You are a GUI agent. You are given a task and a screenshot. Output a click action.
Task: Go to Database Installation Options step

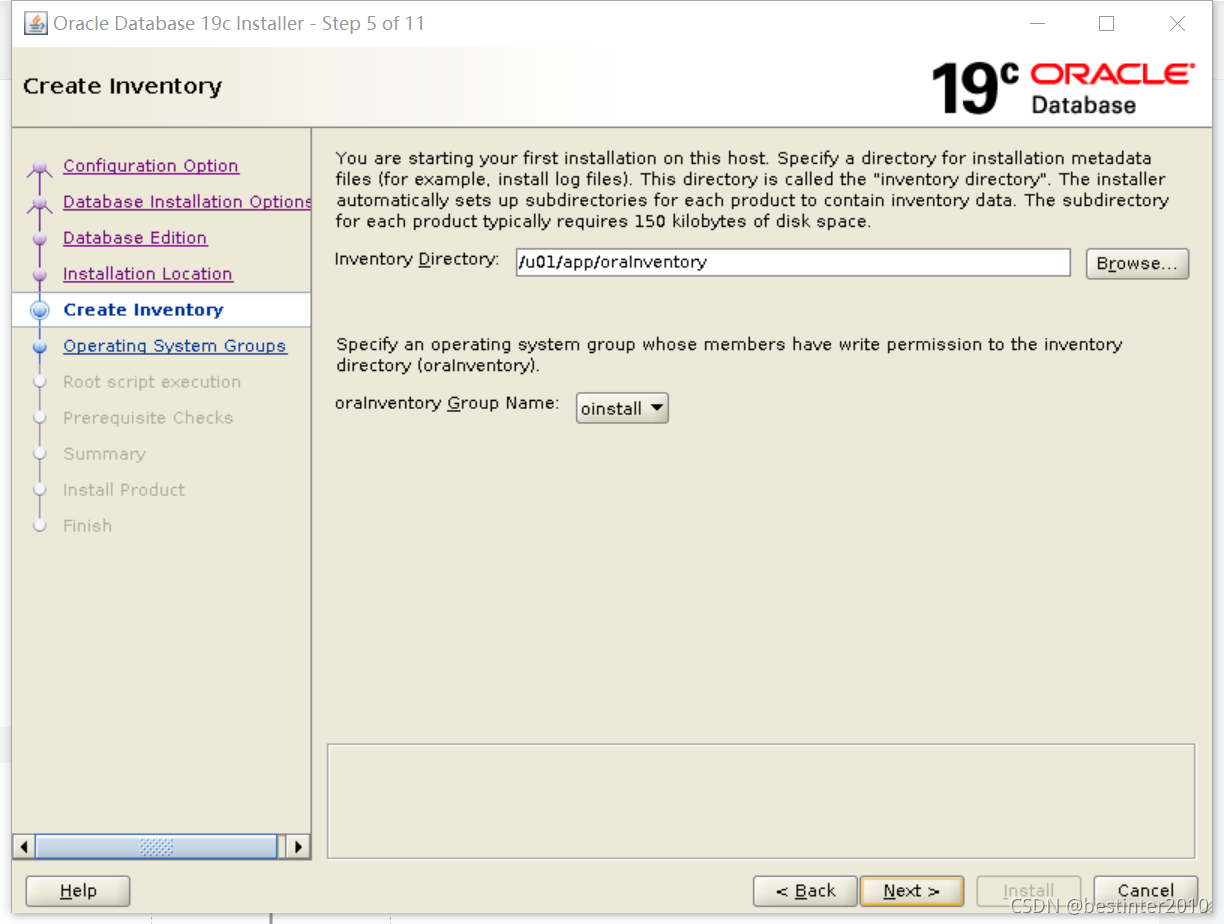[187, 202]
